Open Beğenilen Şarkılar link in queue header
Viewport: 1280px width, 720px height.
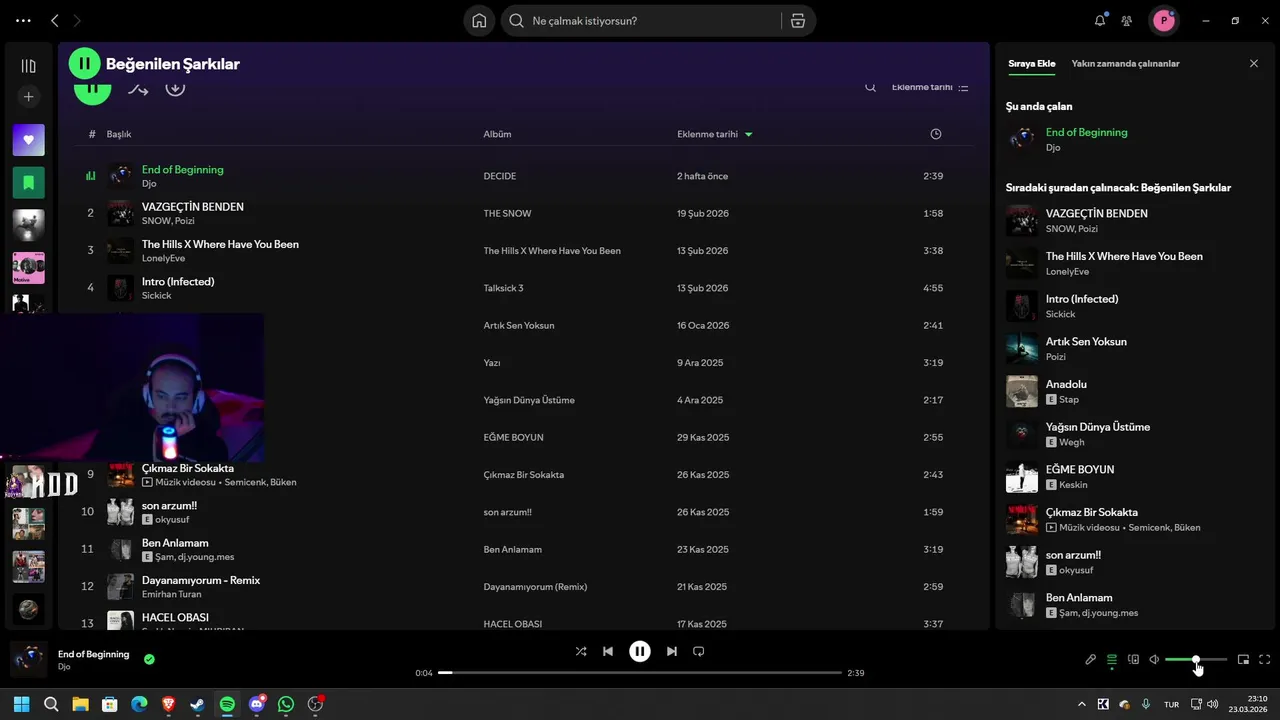(1186, 188)
